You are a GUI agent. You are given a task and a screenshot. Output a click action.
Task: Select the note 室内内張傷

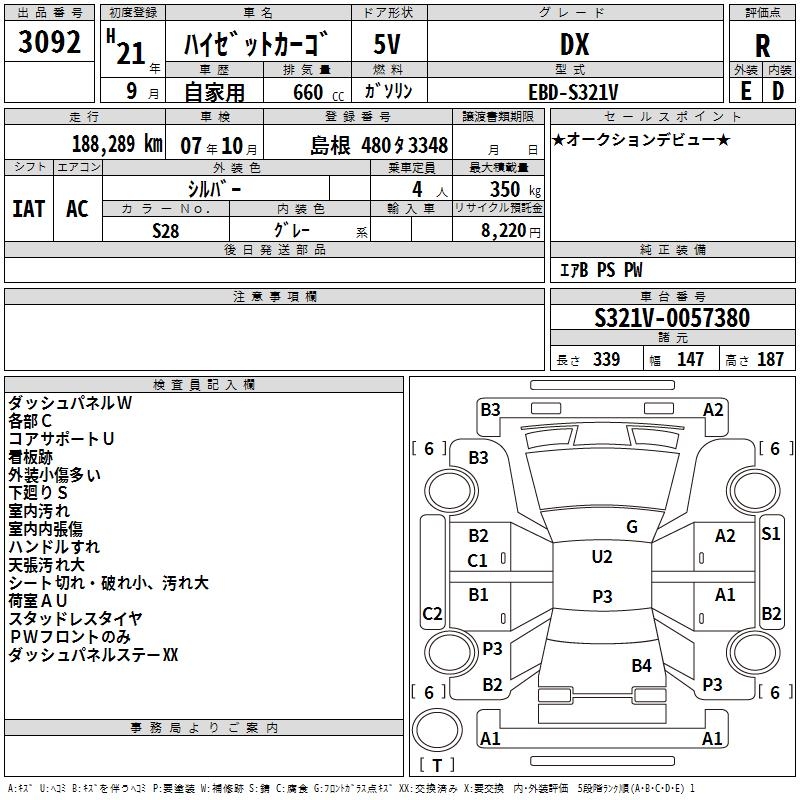[x=45, y=529]
